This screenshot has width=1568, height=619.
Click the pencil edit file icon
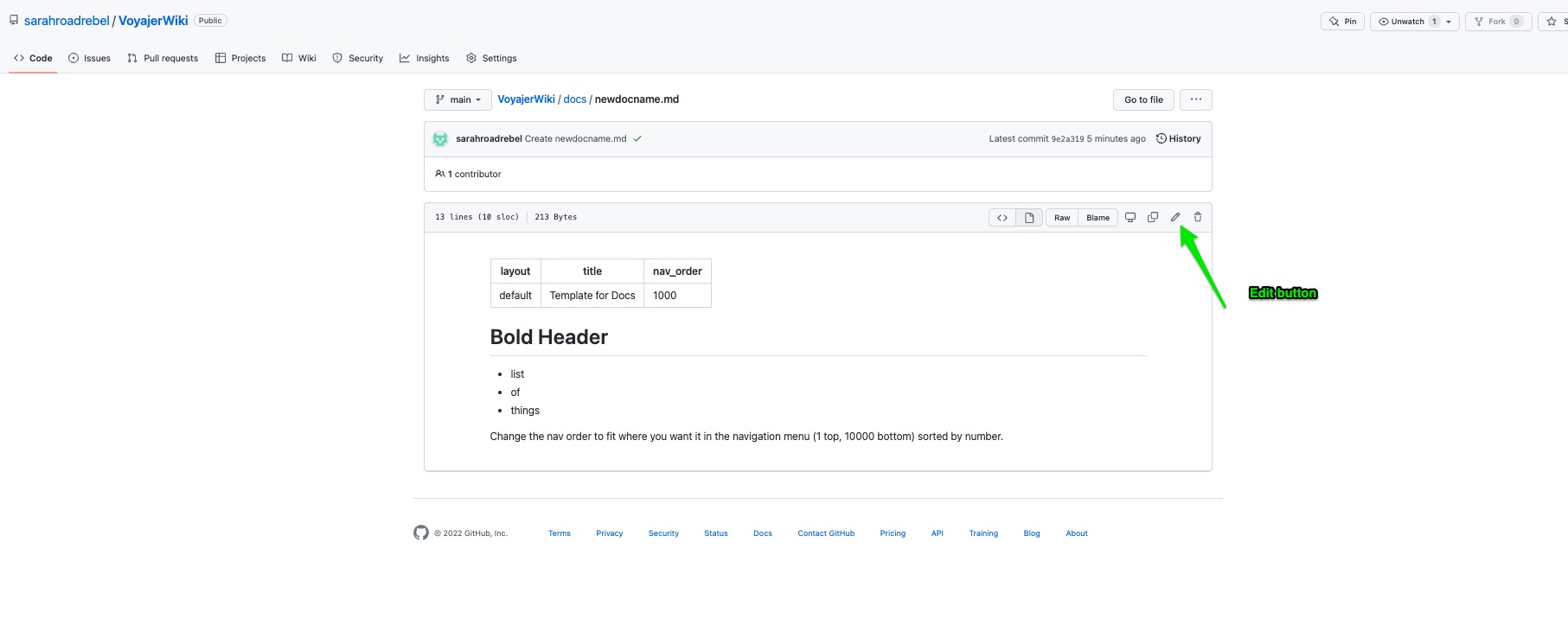tap(1175, 217)
